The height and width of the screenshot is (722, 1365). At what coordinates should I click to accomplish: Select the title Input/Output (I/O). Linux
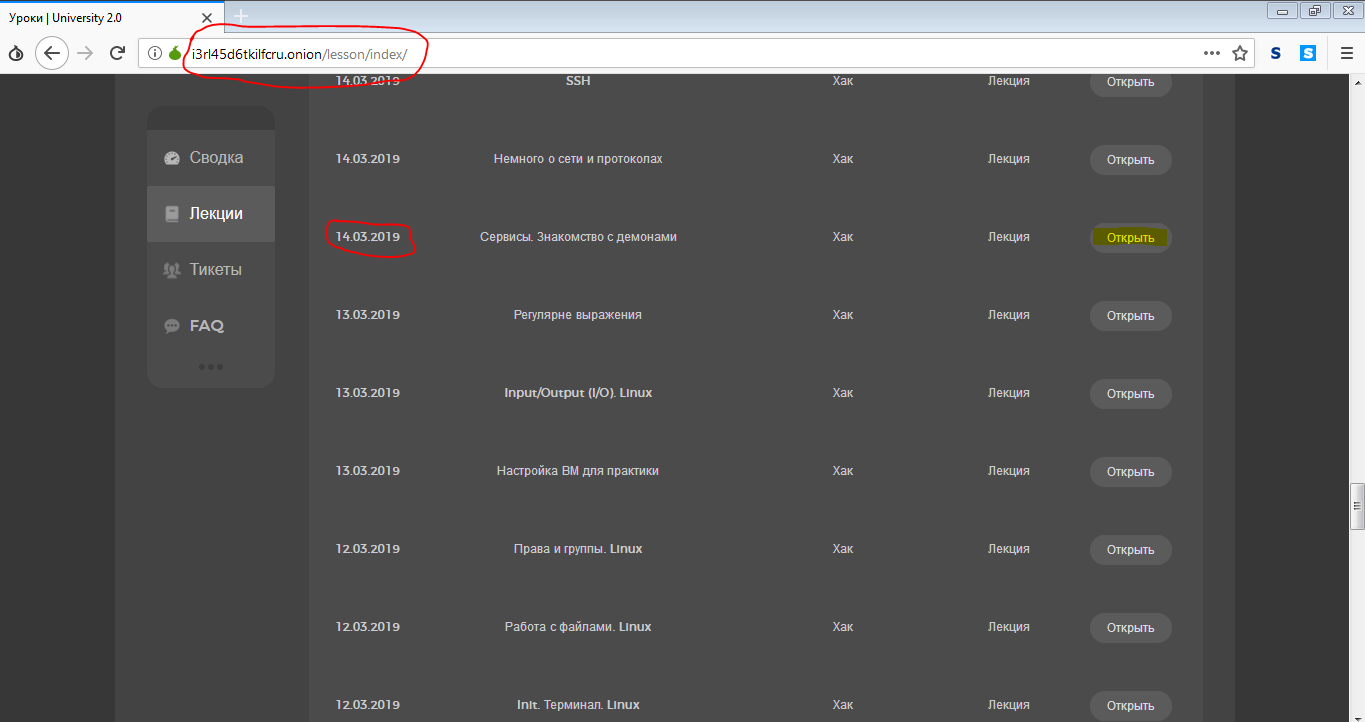click(578, 393)
